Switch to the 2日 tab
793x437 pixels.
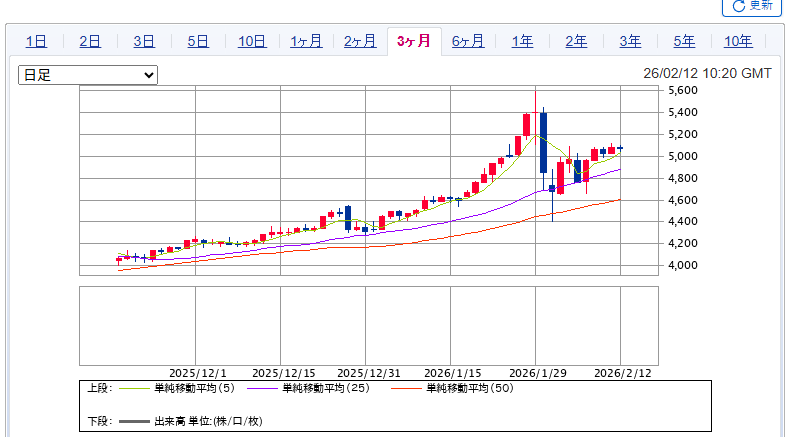coord(90,41)
